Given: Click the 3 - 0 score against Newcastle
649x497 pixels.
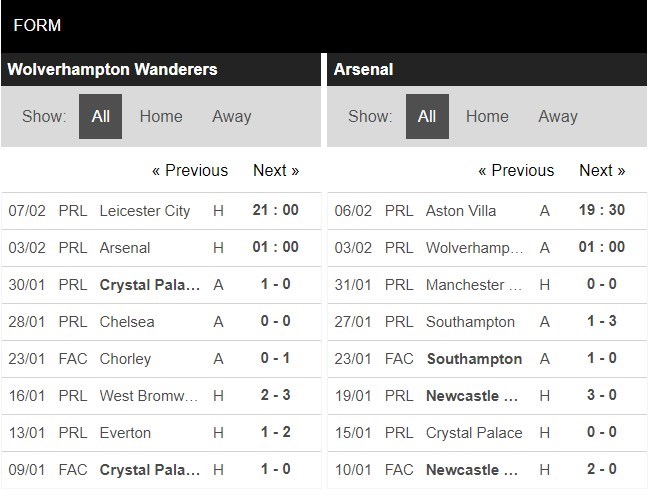Looking at the screenshot, I should point(601,395).
